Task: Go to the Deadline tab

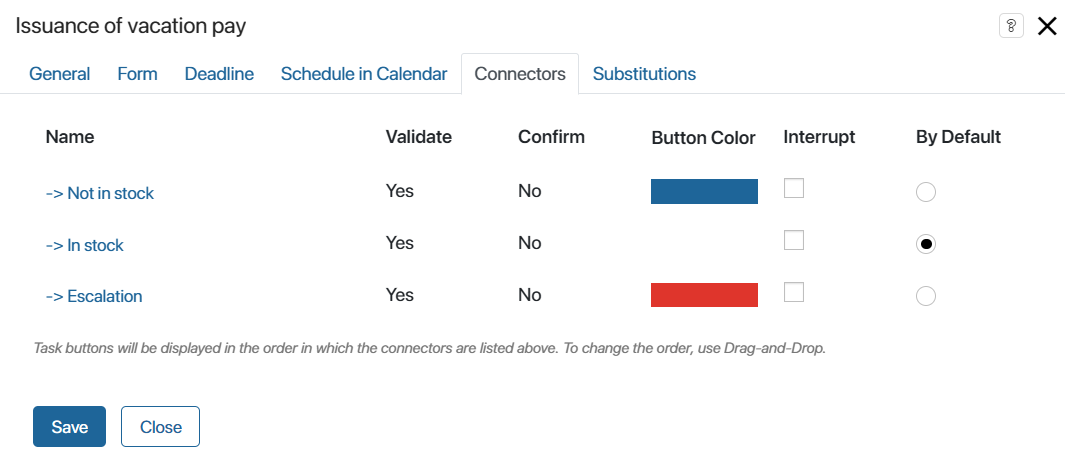Action: point(219,74)
